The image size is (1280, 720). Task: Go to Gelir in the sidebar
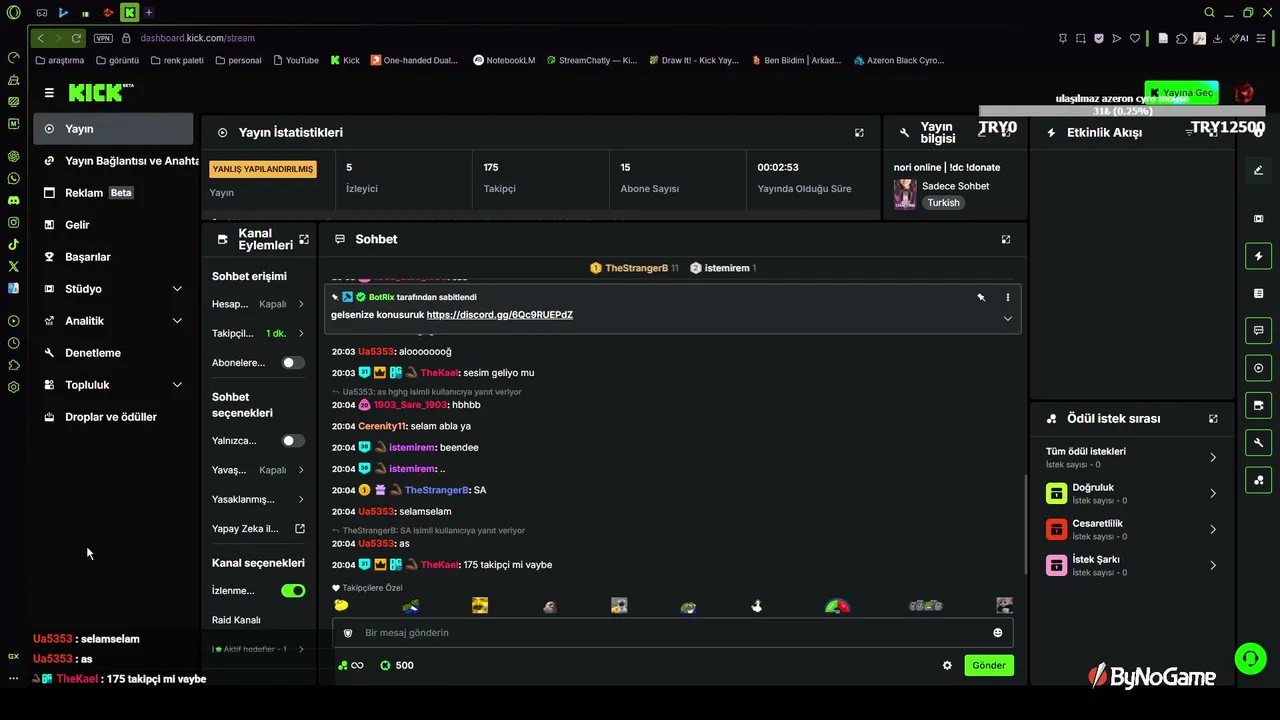(113, 225)
